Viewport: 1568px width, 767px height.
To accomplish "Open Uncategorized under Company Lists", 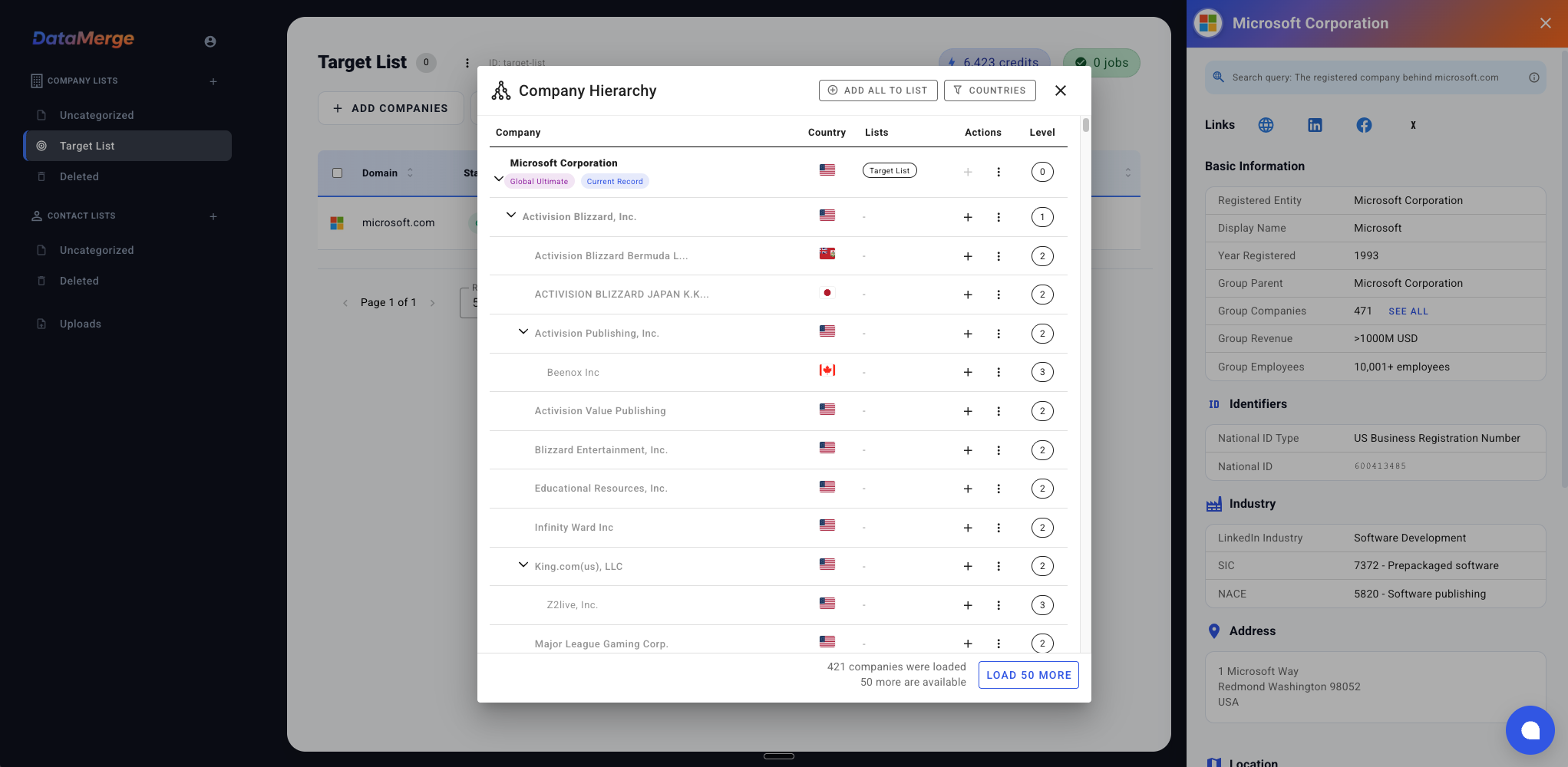I will click(x=97, y=115).
